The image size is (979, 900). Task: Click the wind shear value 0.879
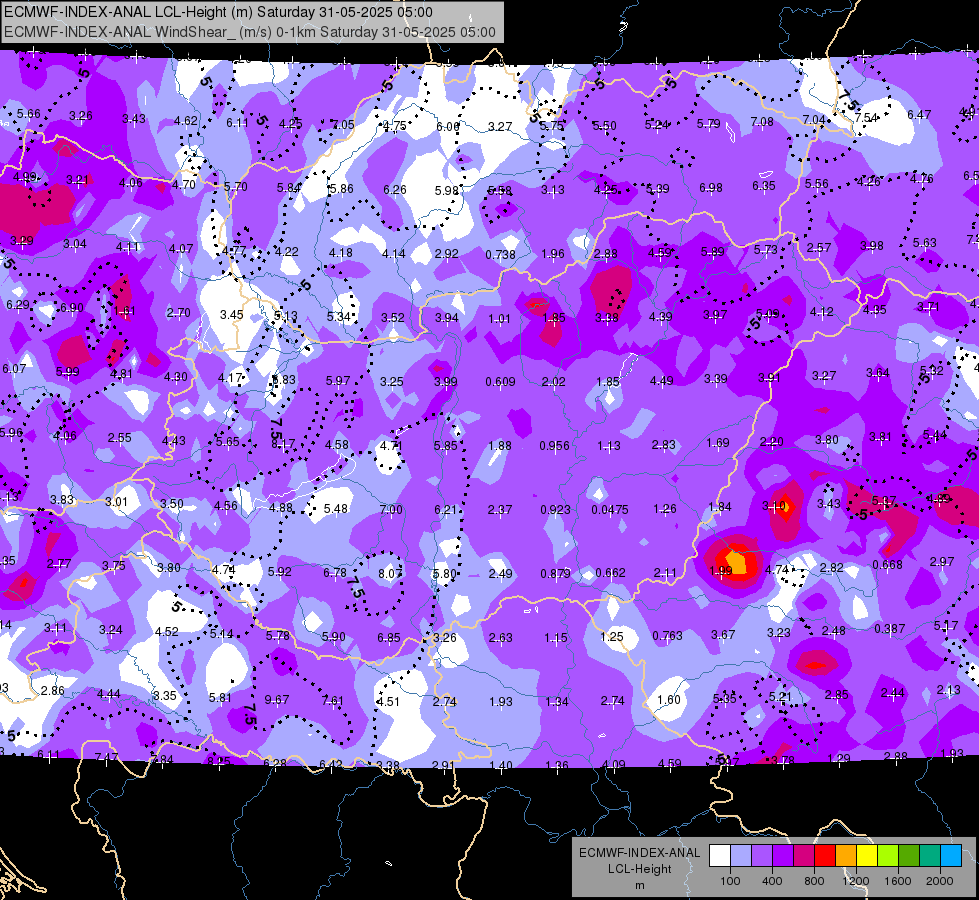point(555,573)
